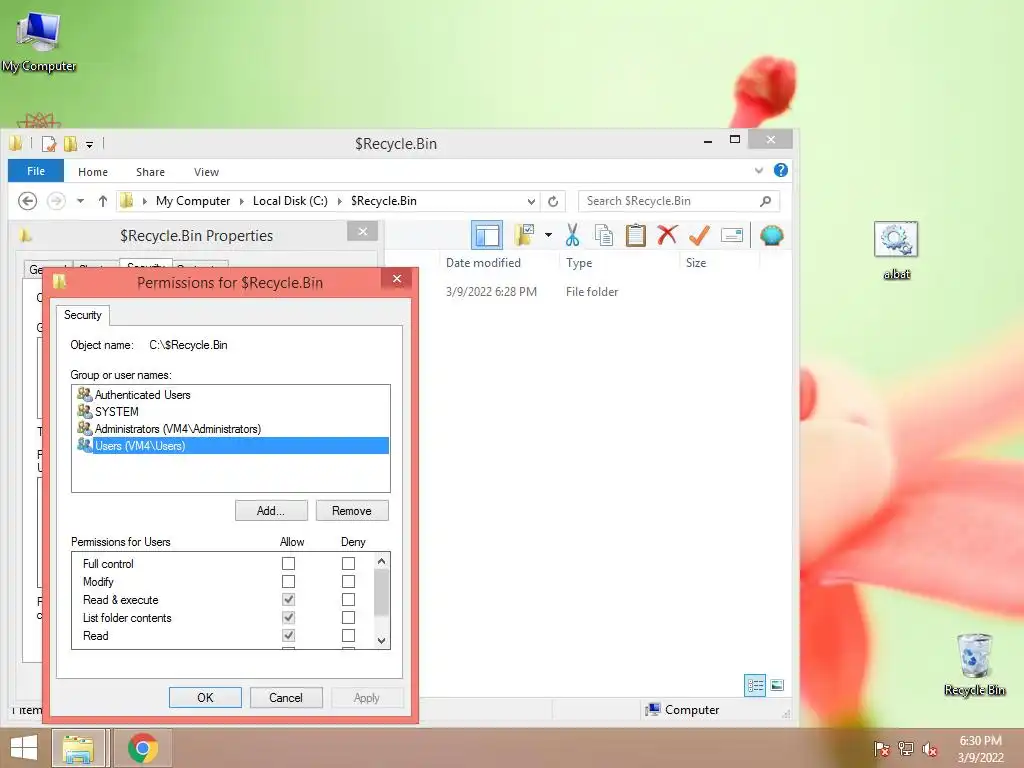Check Deny for List folder contents

349,617
